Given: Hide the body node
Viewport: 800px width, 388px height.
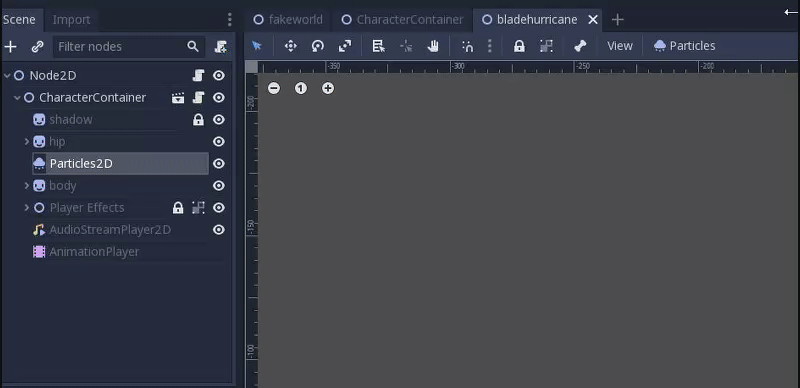Looking at the screenshot, I should tap(219, 186).
